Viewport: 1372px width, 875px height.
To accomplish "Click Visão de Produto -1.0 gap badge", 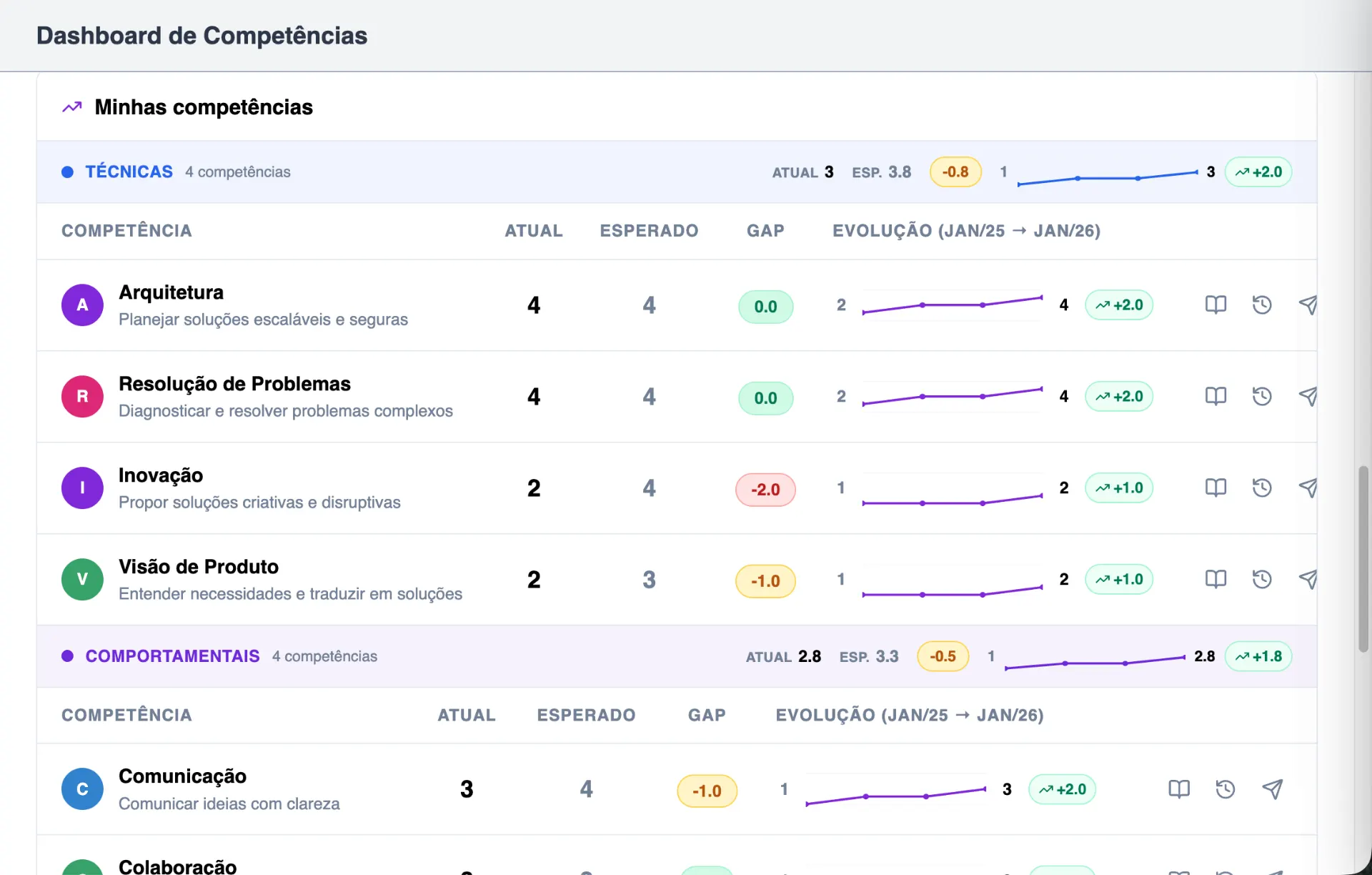I will click(x=765, y=581).
